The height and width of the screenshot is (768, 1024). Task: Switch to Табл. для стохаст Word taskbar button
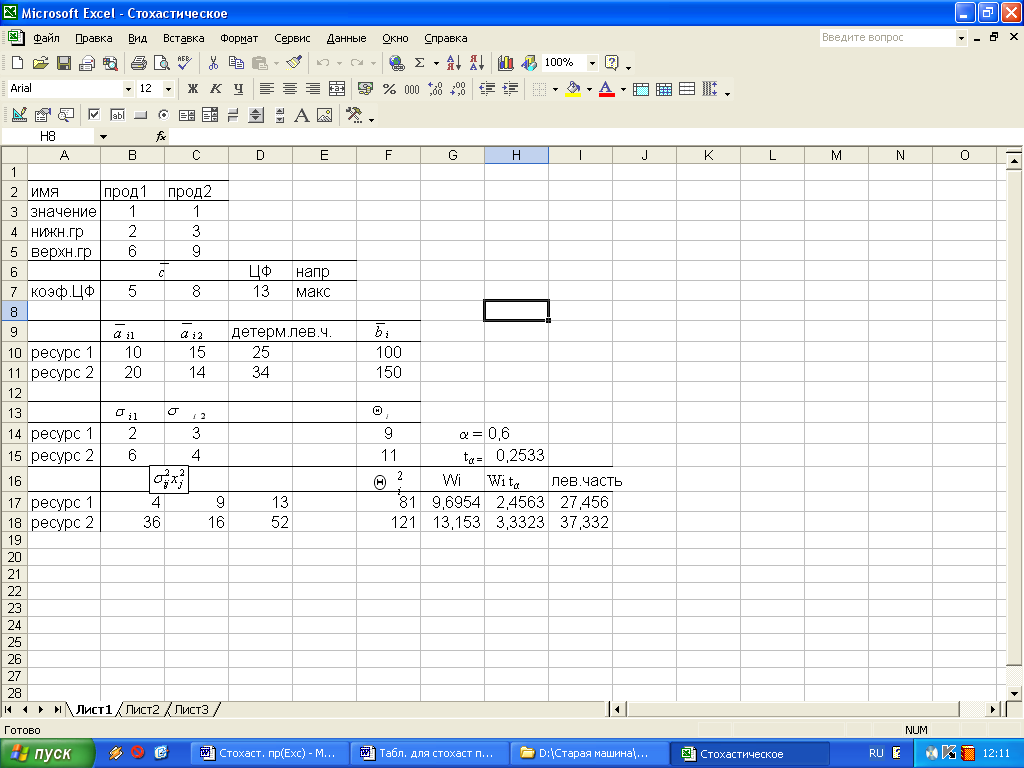tap(429, 753)
